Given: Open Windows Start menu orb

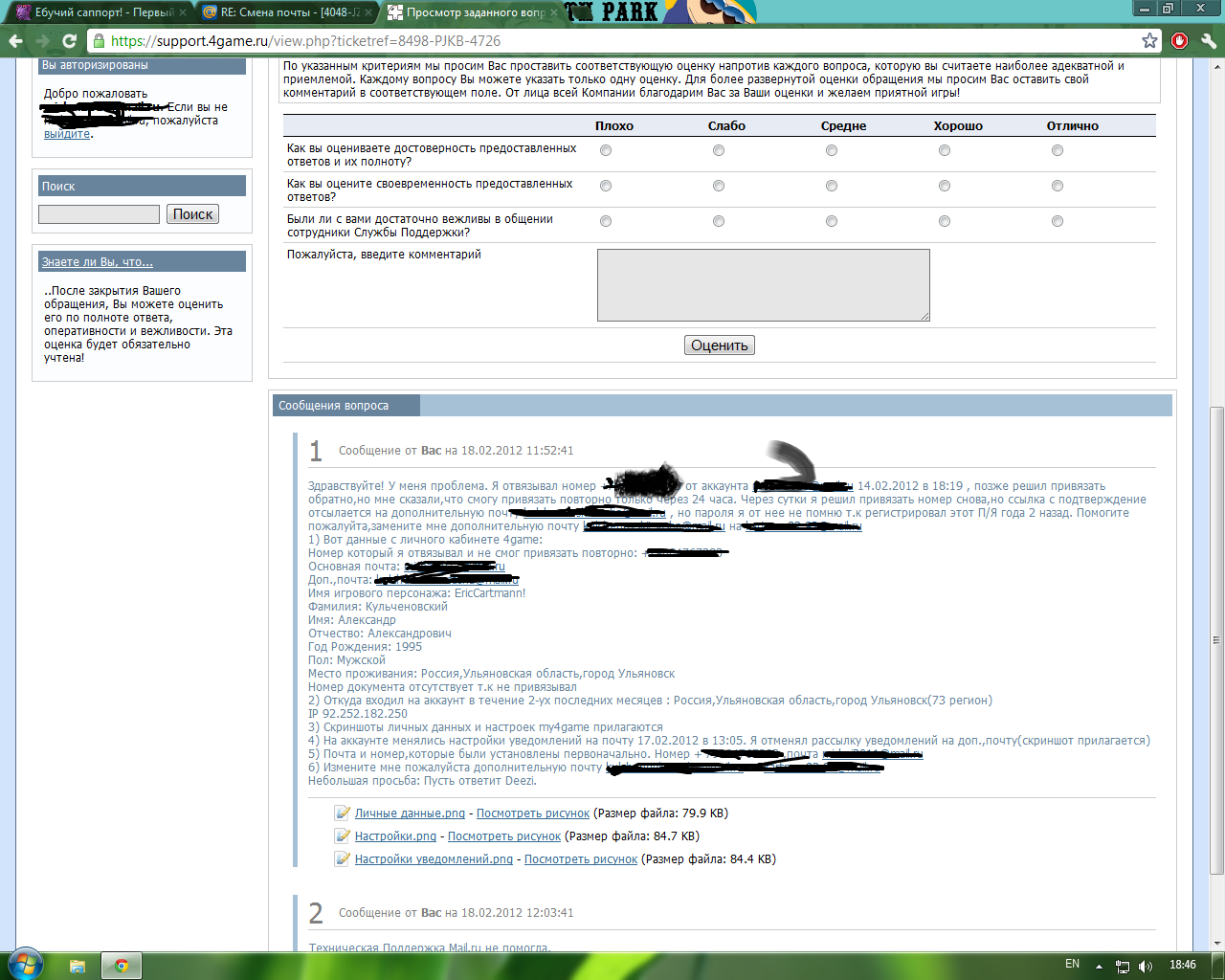Looking at the screenshot, I should pyautogui.click(x=25, y=964).
